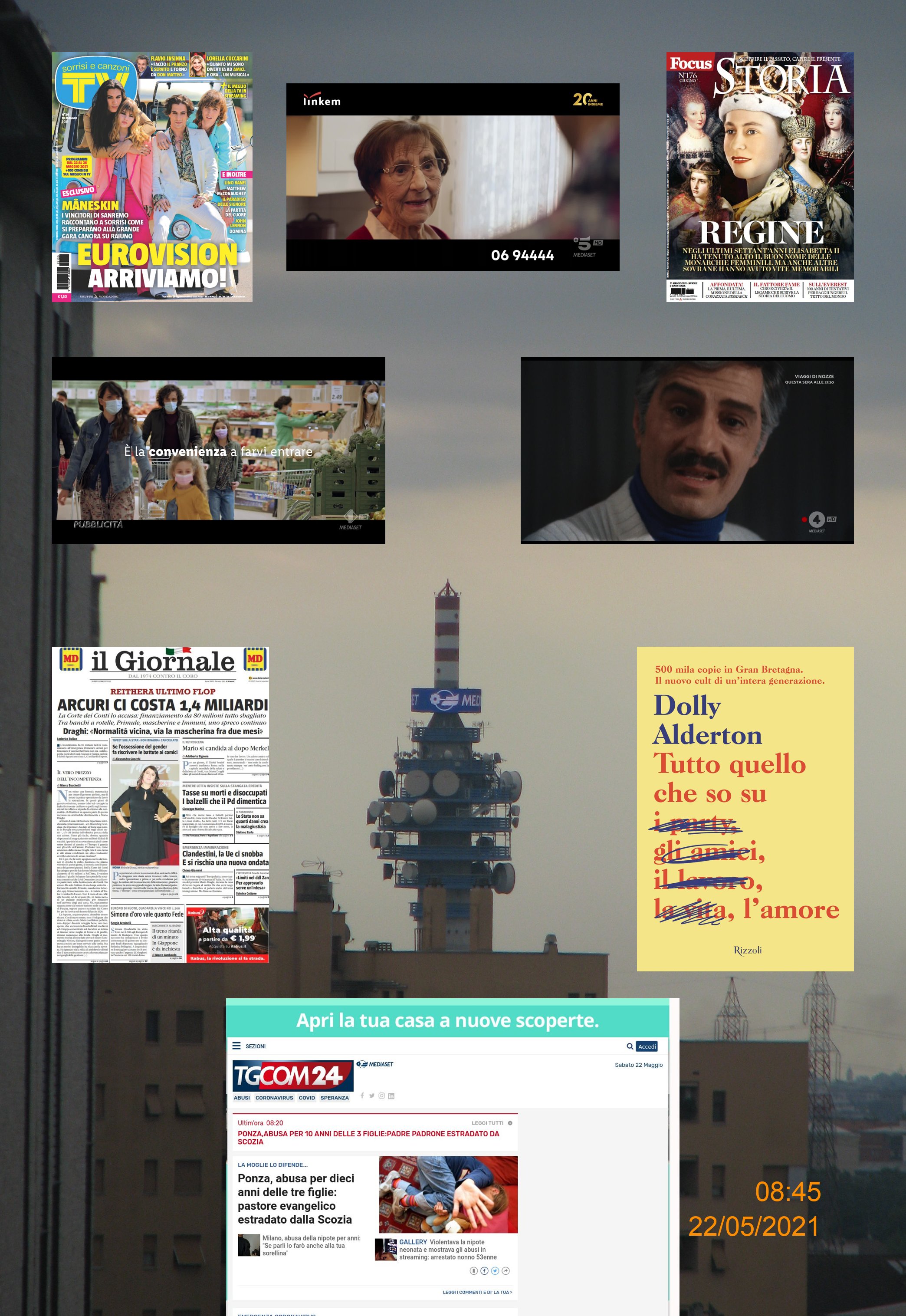
Task: Open TGCOM24 Facebook page icon in header
Action: pos(362,1095)
